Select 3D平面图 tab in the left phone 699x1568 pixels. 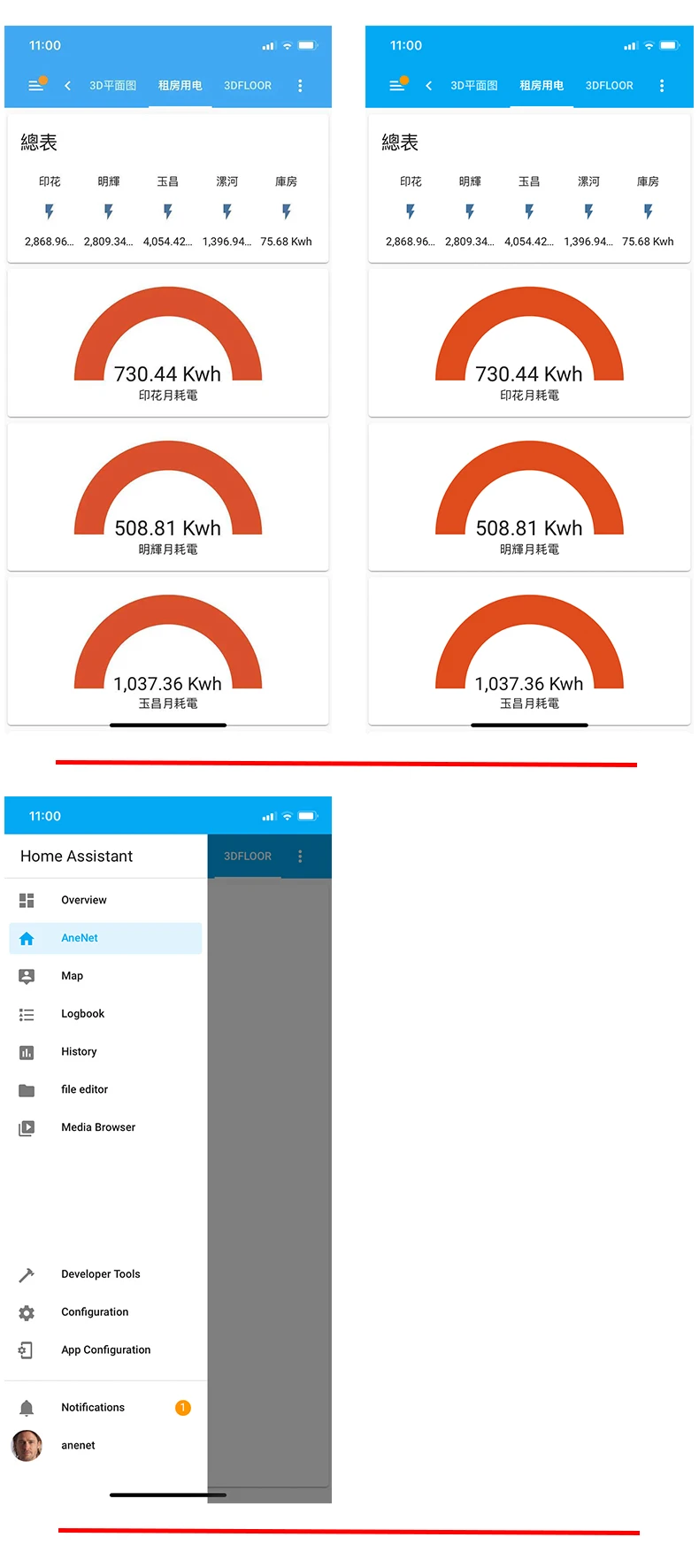113,86
